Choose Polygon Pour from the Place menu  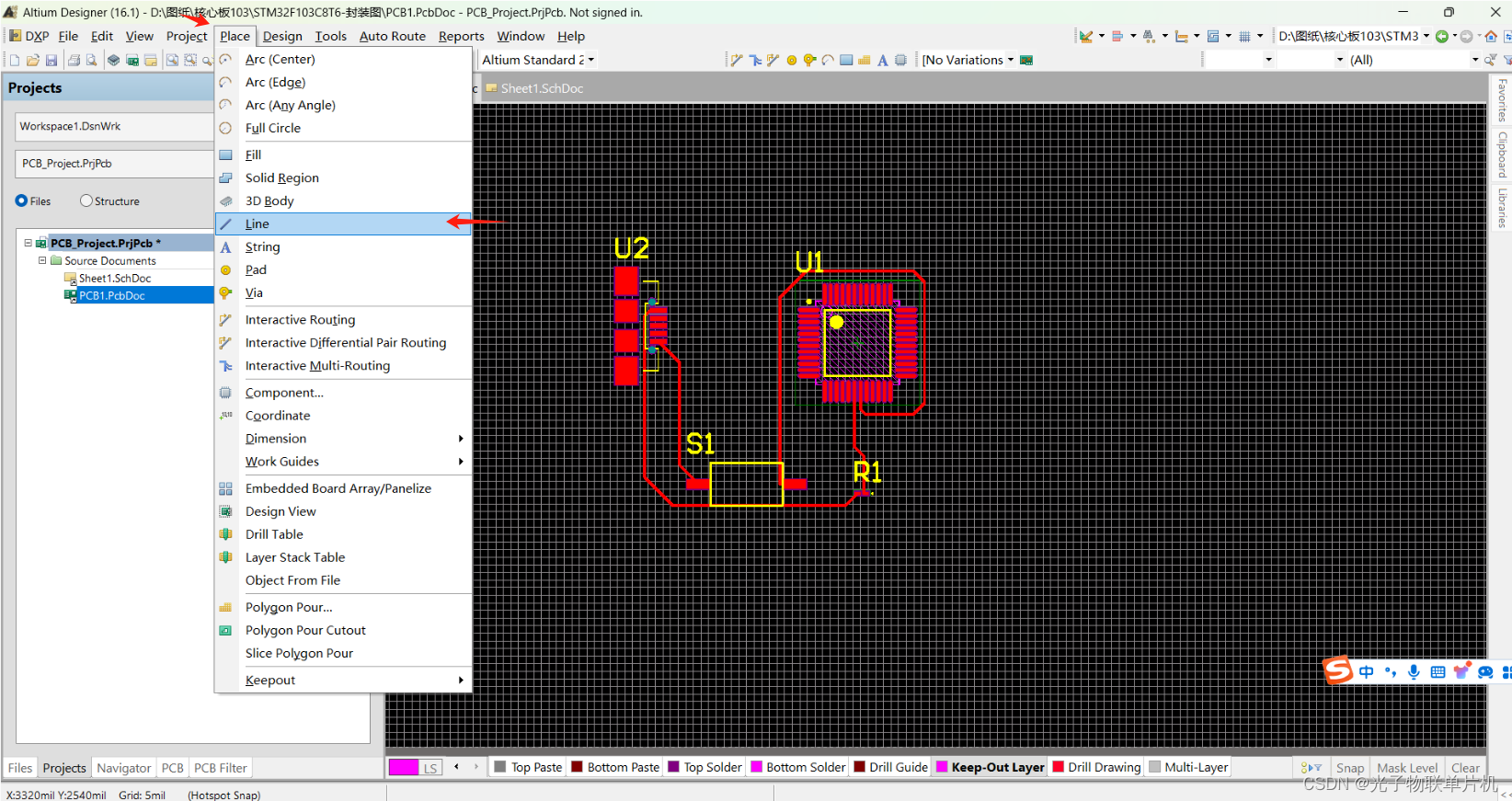coord(343,607)
